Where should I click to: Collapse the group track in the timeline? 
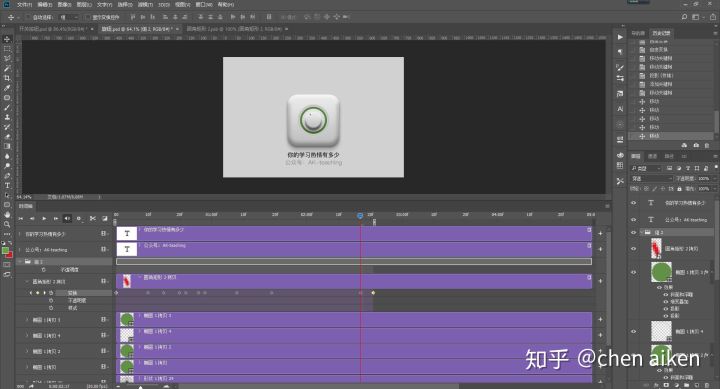tap(20, 261)
